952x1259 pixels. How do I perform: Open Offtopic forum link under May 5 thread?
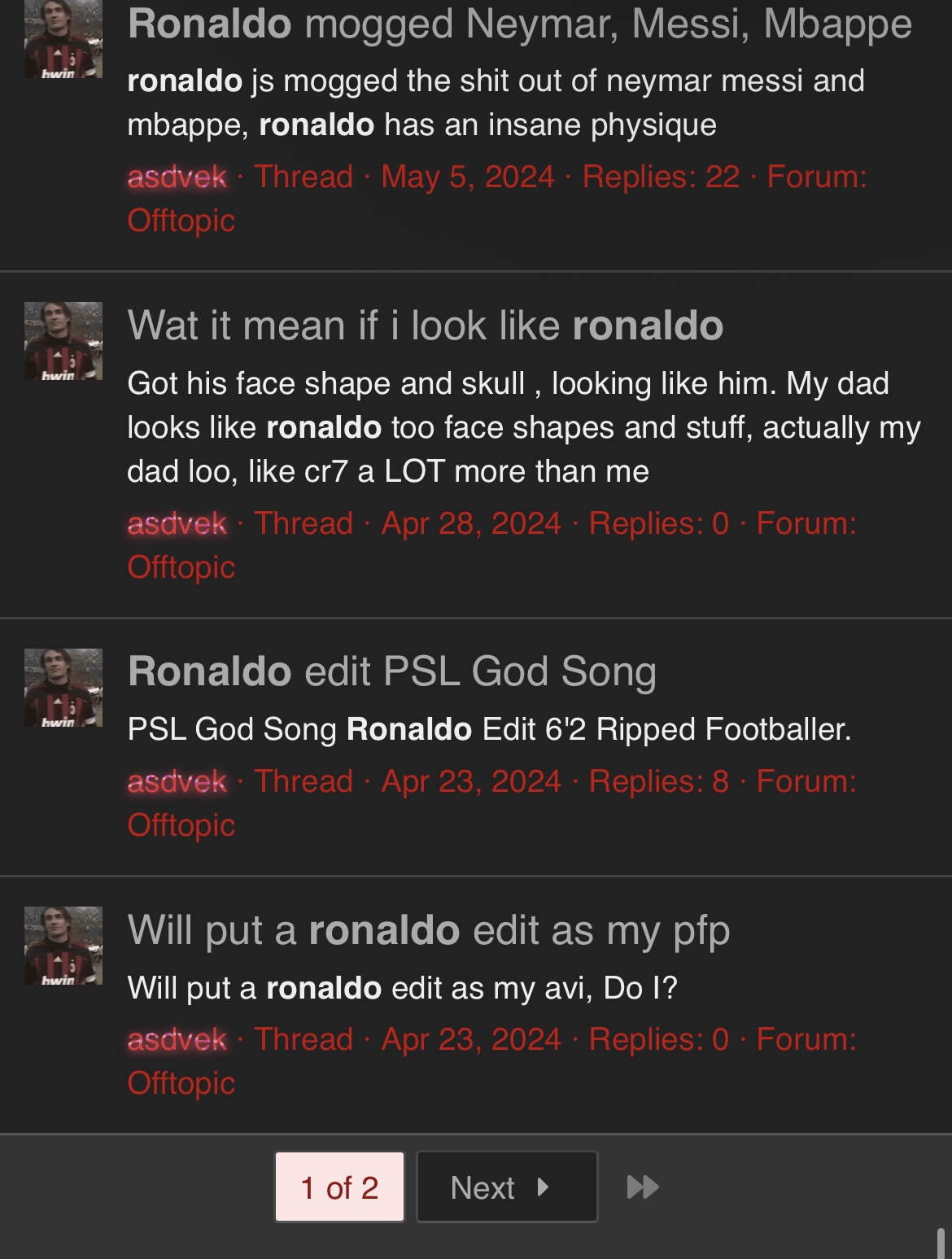click(x=181, y=221)
